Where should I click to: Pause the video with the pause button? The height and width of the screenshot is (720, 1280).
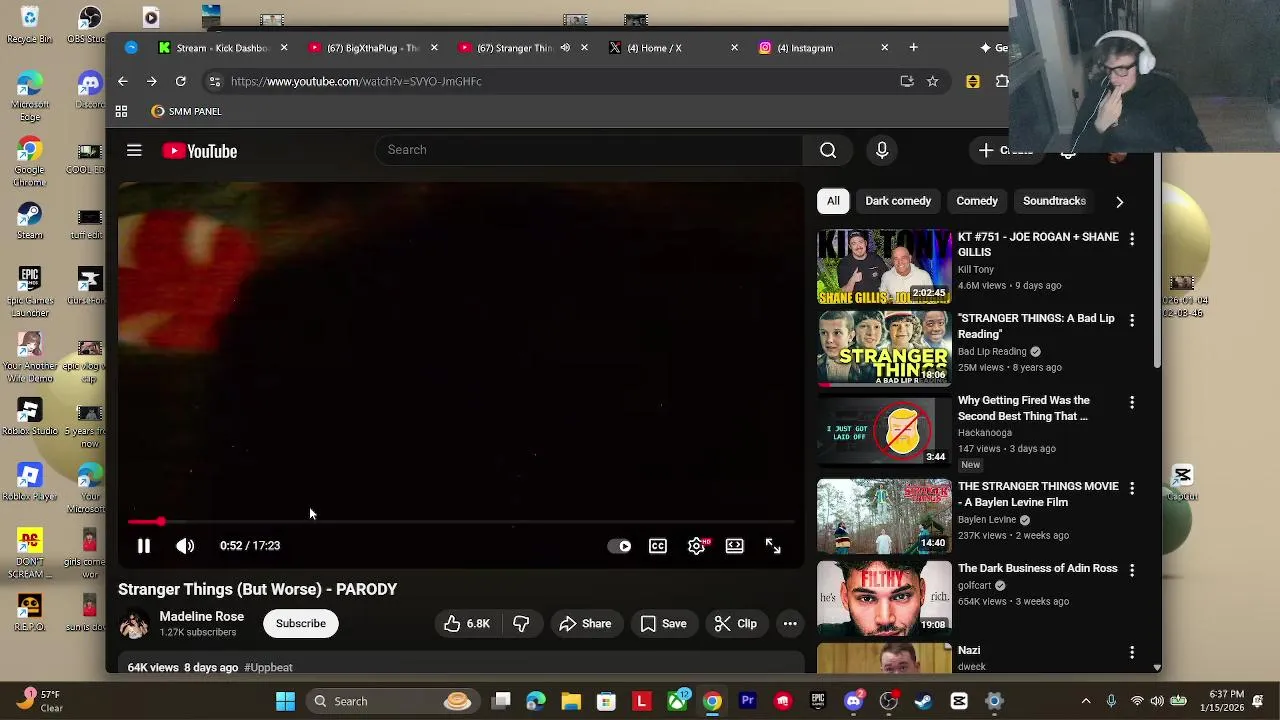point(143,546)
